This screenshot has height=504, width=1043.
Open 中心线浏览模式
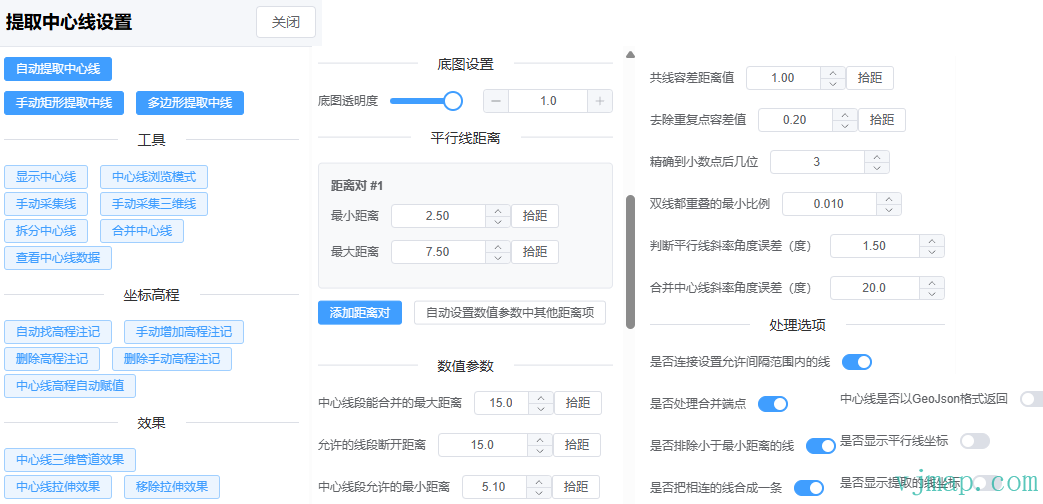click(153, 177)
